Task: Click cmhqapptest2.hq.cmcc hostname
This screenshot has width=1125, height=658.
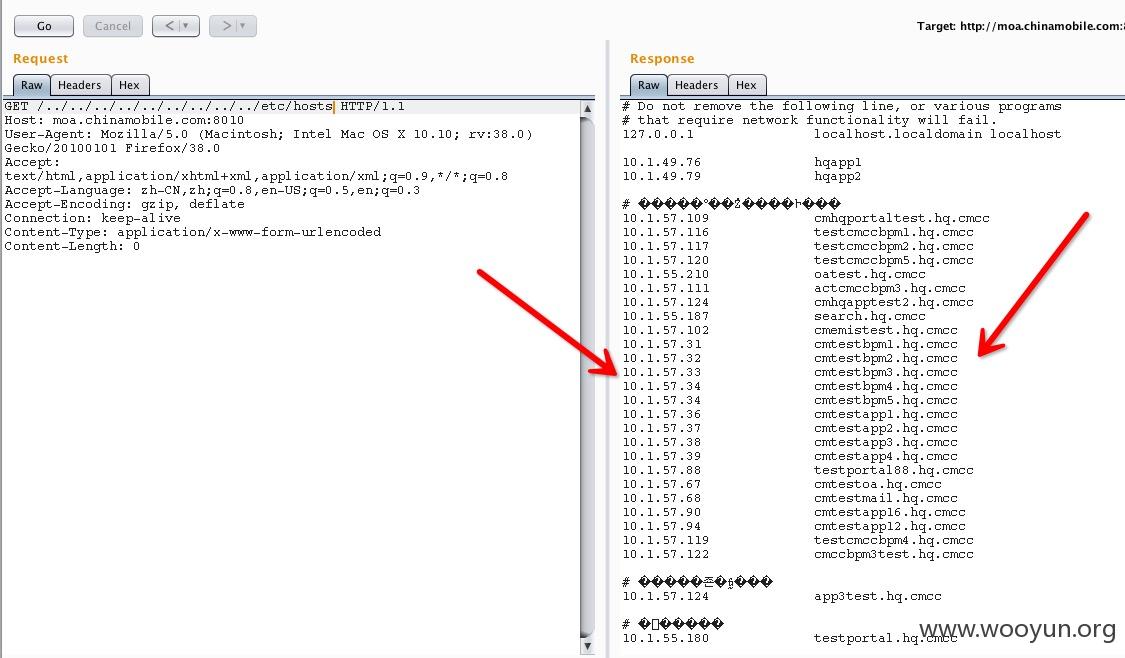Action: (894, 302)
